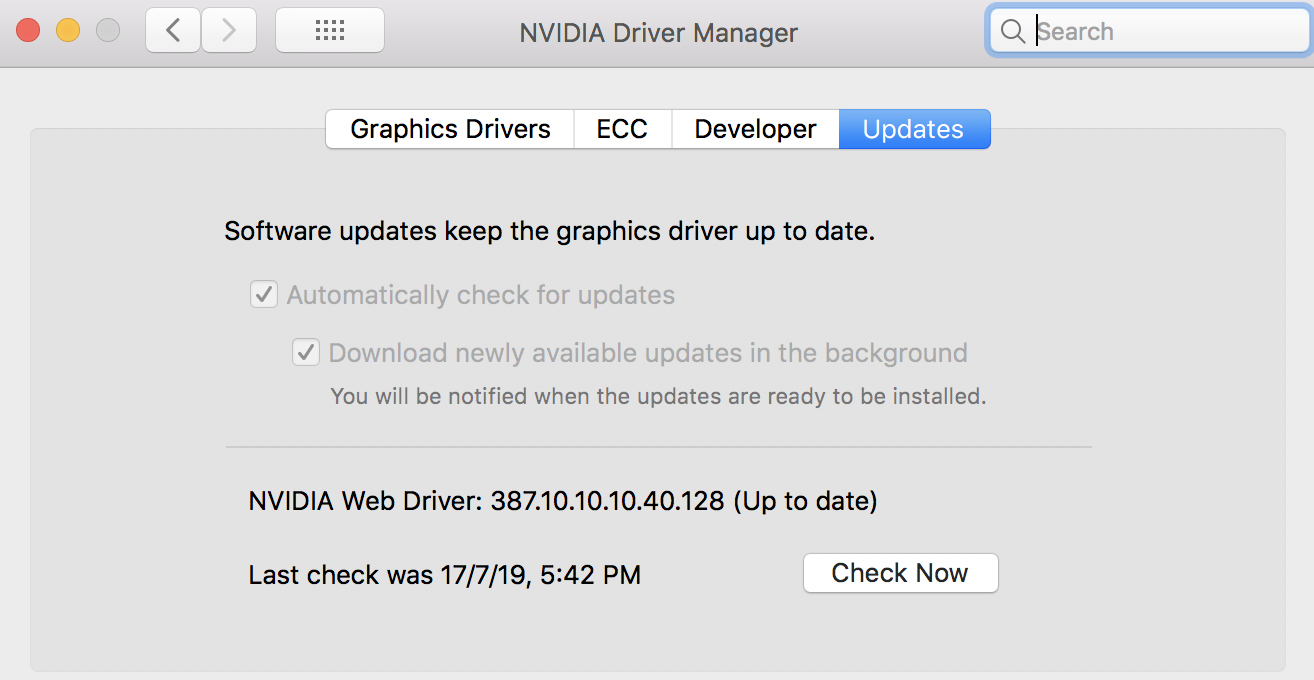Click Download newly available updates label text
This screenshot has width=1314, height=680.
pyautogui.click(x=648, y=353)
